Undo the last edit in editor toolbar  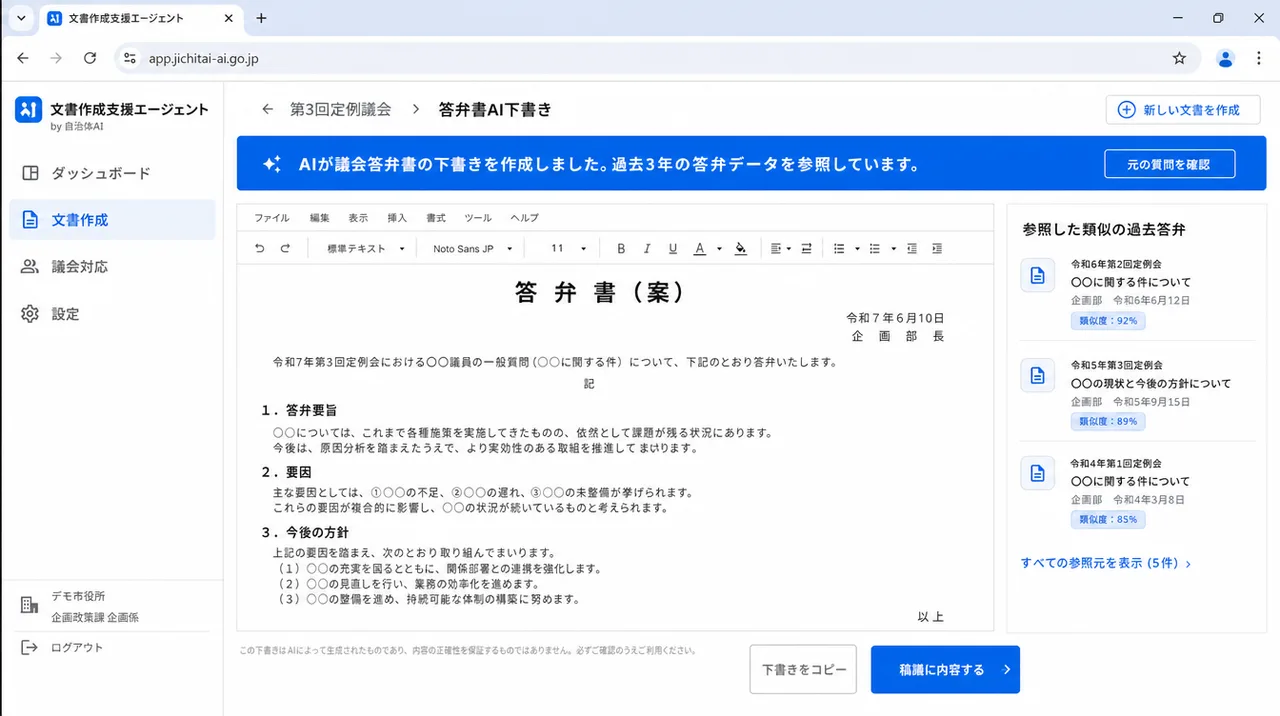(260, 248)
